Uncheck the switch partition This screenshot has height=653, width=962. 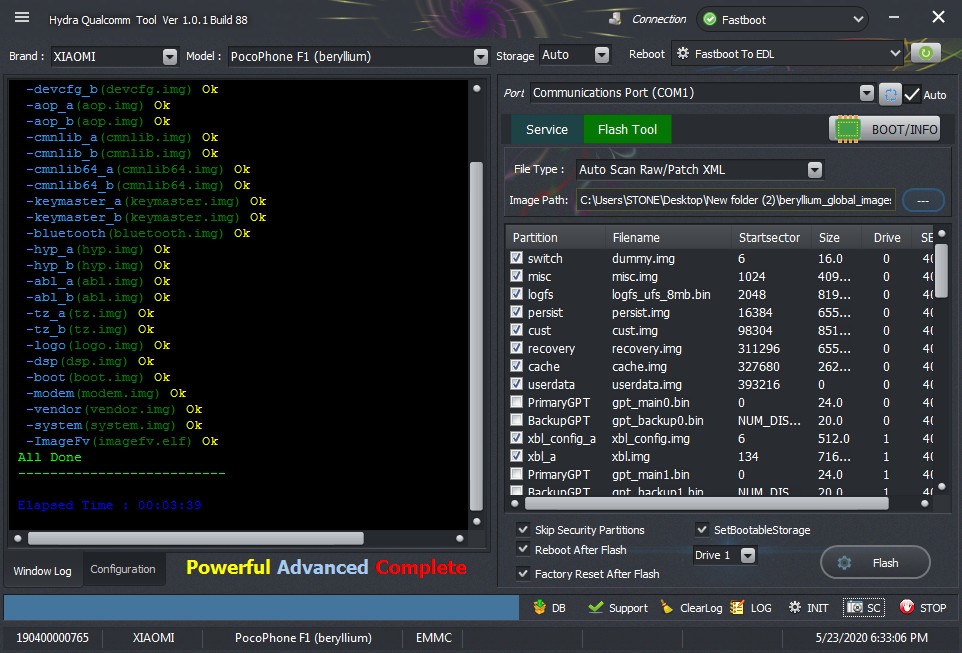(x=517, y=258)
